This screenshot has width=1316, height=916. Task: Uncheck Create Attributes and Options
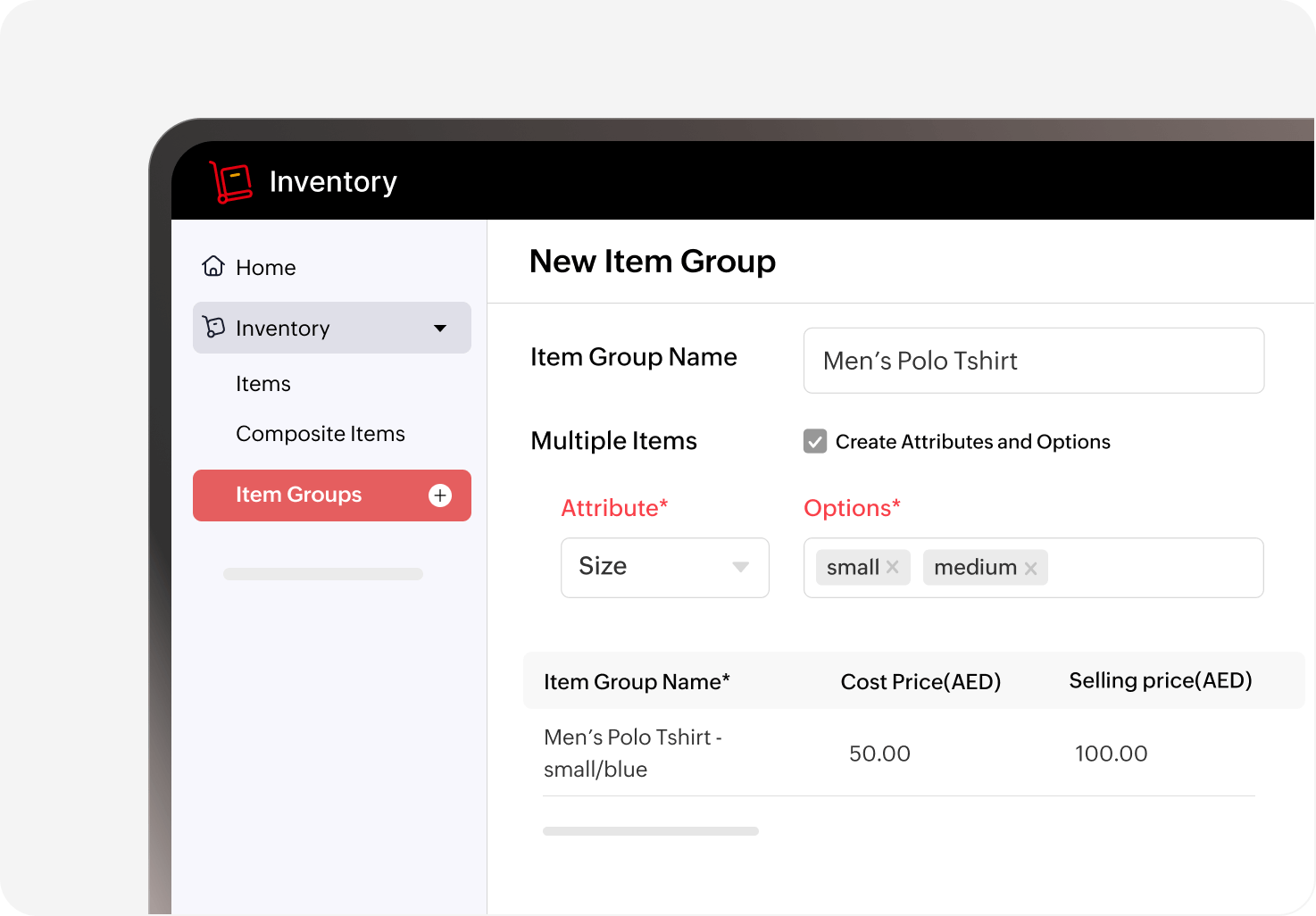pos(815,441)
